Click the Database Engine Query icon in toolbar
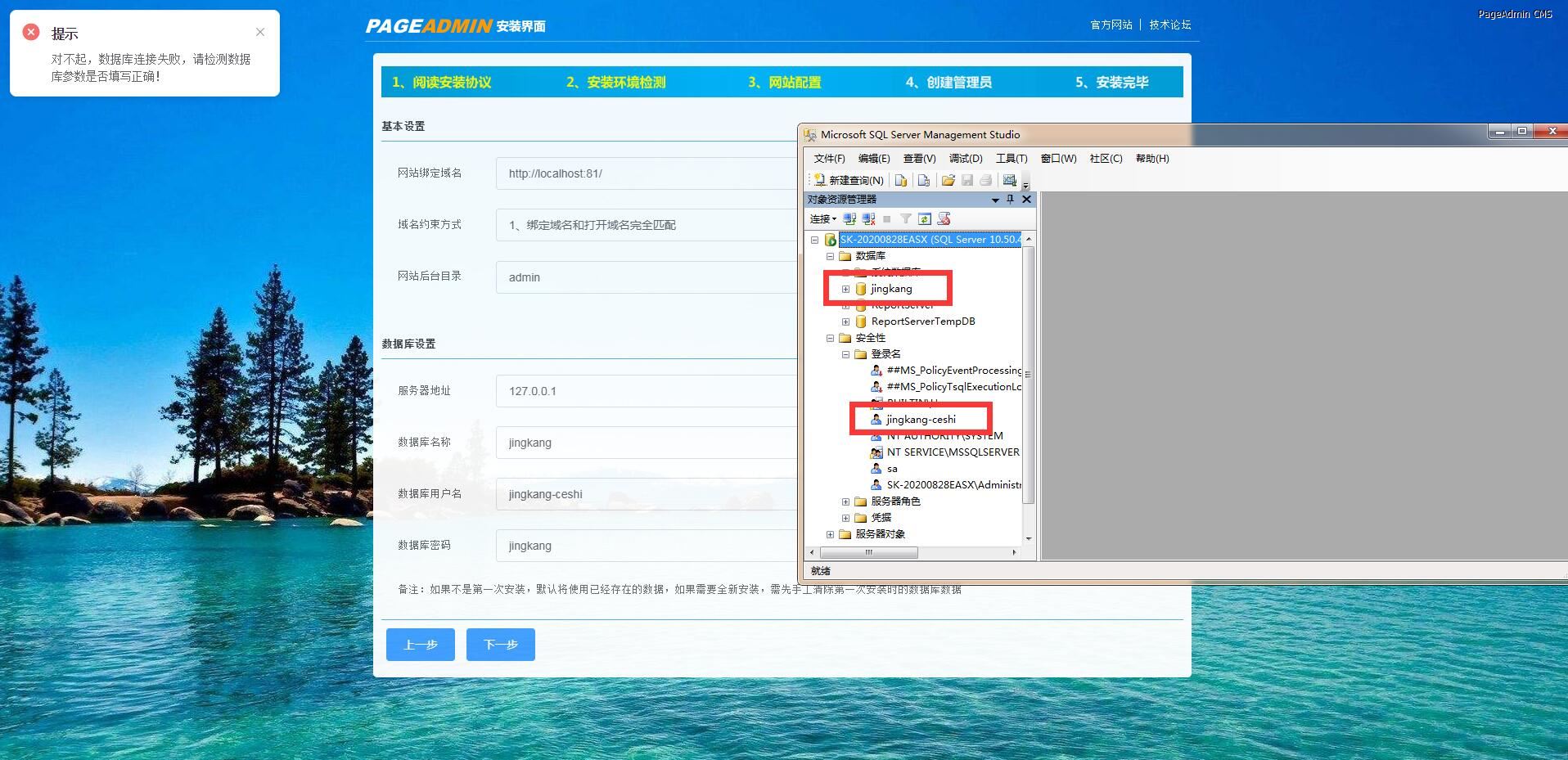 coord(901,180)
